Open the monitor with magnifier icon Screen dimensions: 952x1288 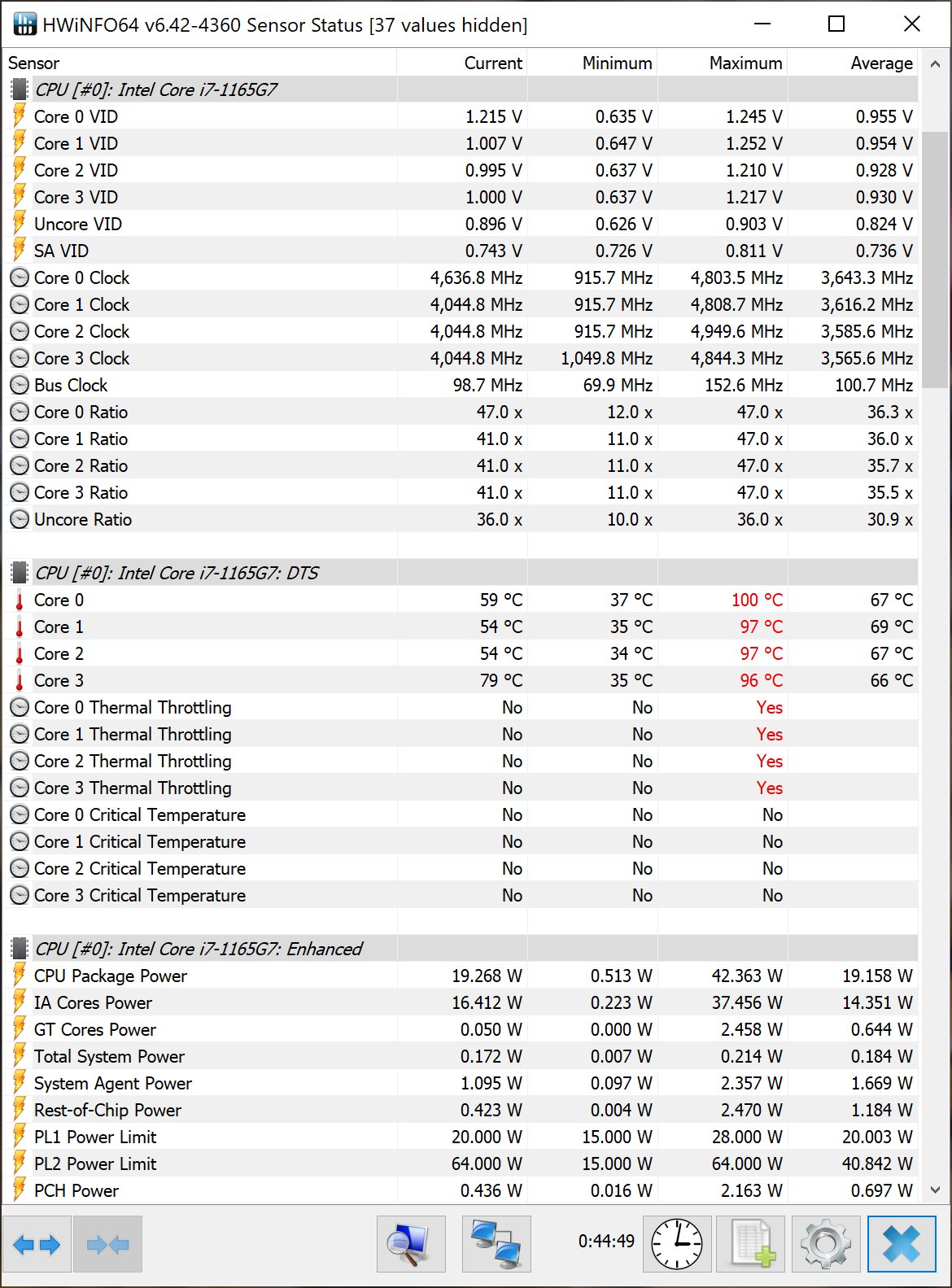[411, 1244]
